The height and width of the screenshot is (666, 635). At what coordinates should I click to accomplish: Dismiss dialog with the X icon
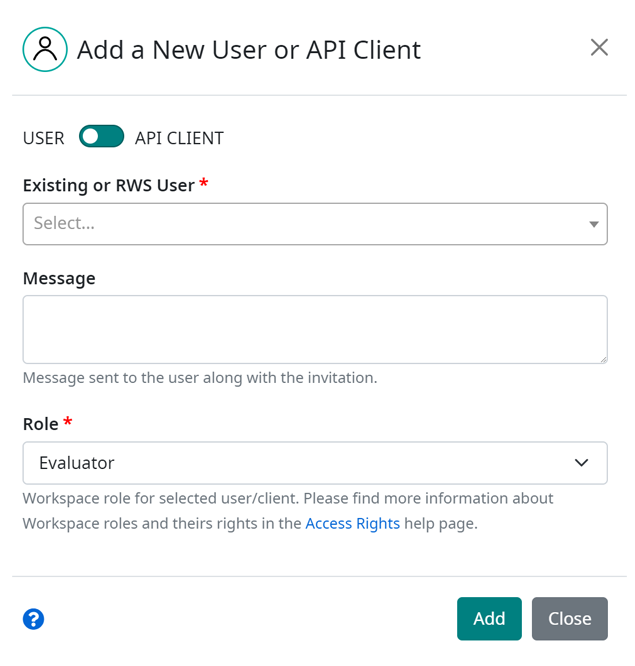(x=599, y=47)
